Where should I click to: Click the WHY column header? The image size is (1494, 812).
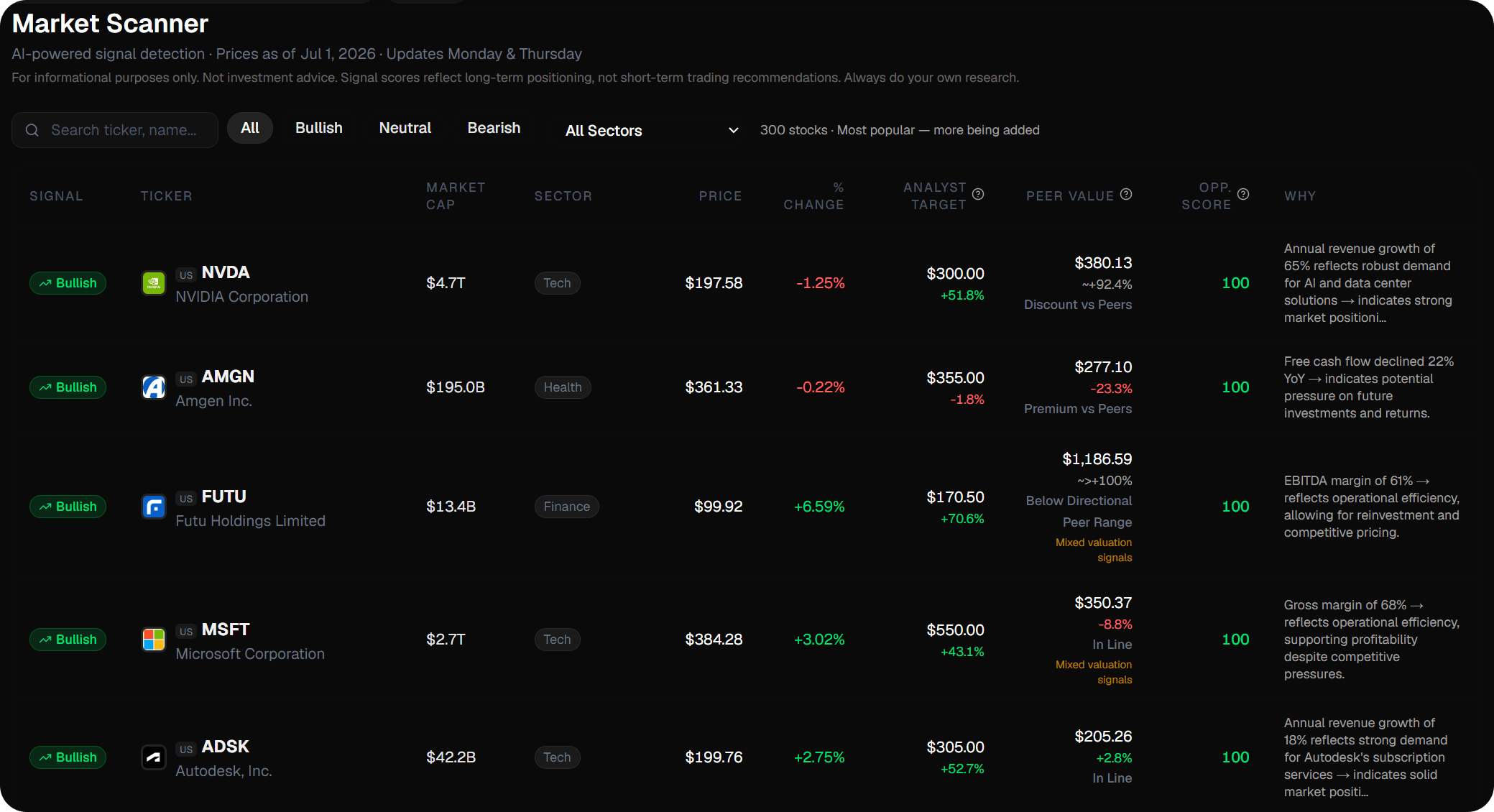[1300, 196]
